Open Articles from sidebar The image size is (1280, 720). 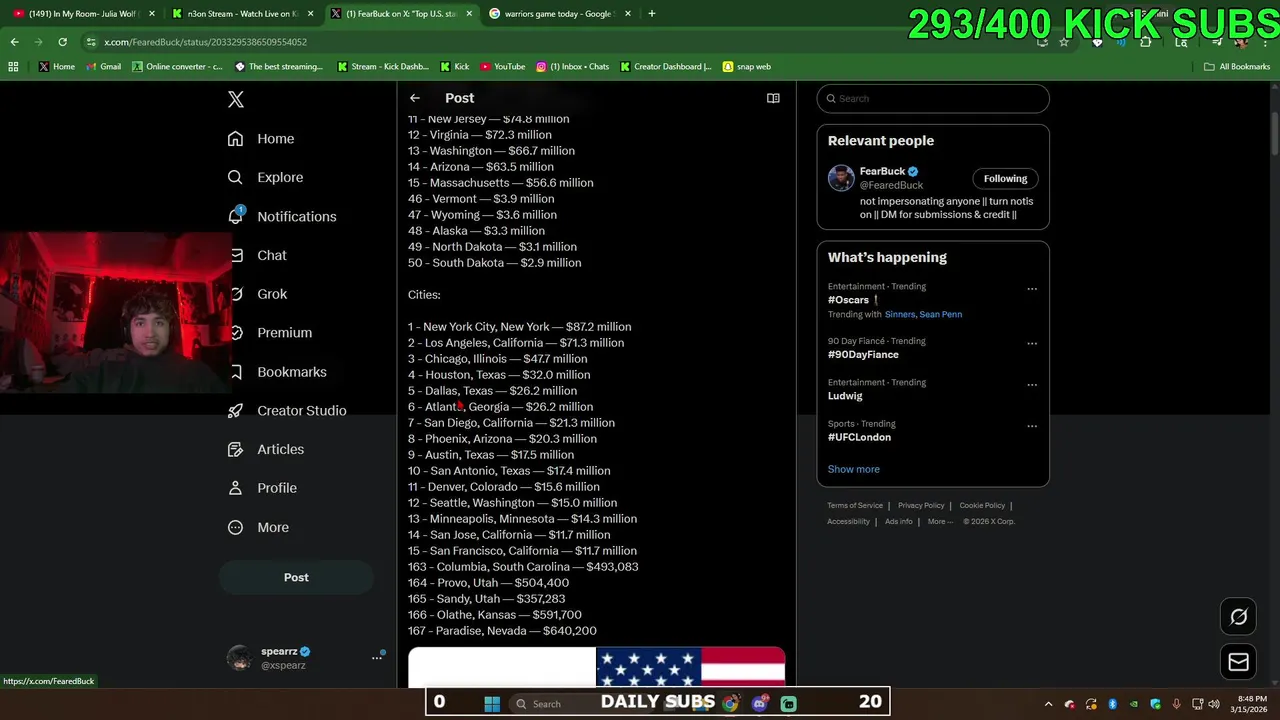click(266, 449)
